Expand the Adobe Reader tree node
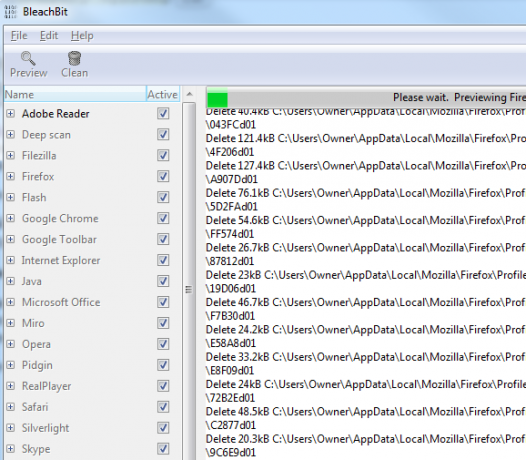This screenshot has height=460, width=526. tap(11, 113)
